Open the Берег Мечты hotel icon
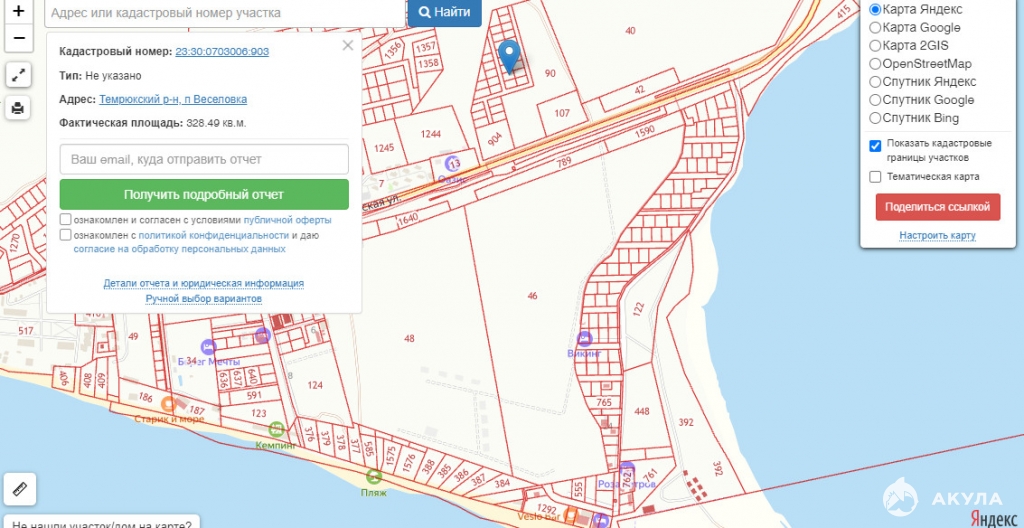Screen dimensions: 1024x528 tap(209, 346)
